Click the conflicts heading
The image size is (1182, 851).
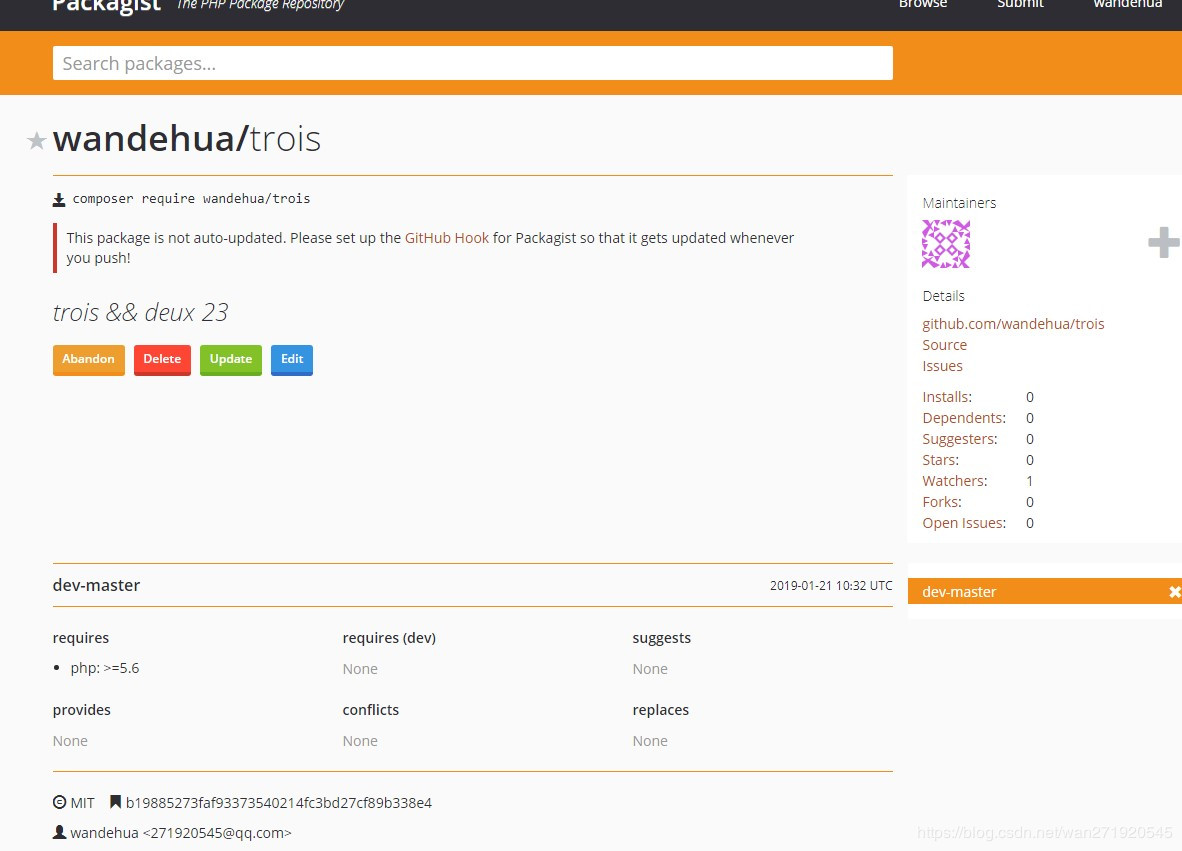pyautogui.click(x=371, y=710)
